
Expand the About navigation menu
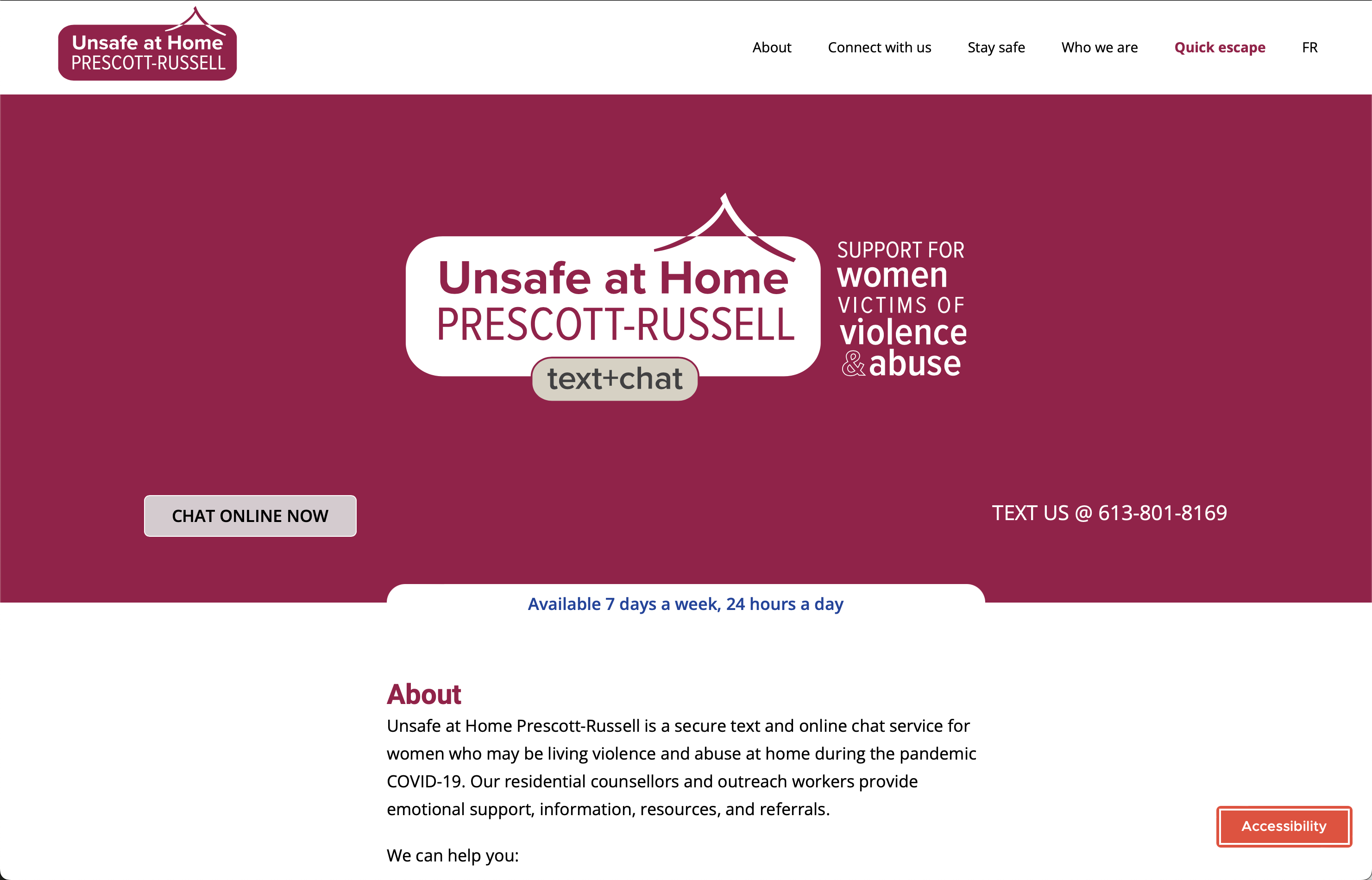click(771, 46)
